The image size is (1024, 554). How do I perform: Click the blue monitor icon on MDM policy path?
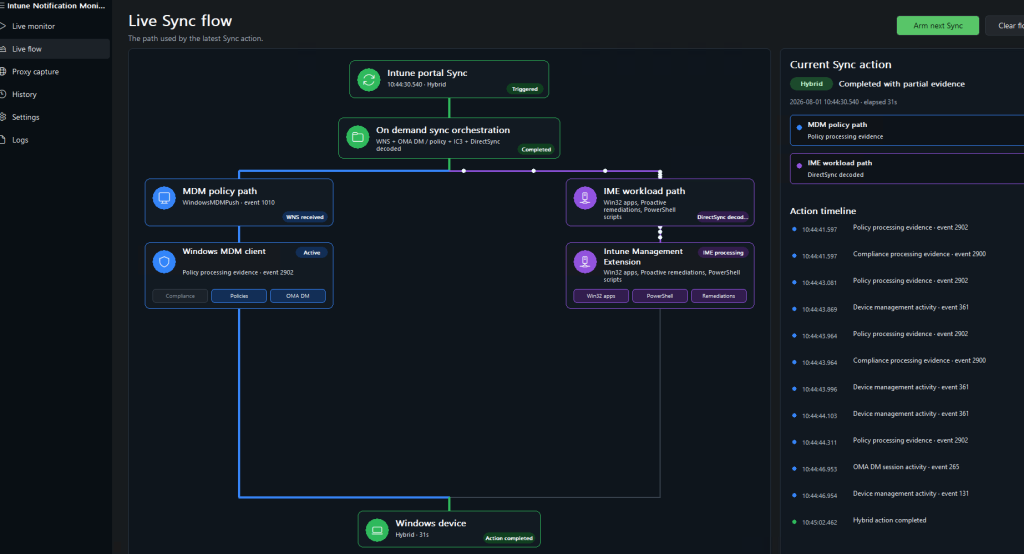click(164, 197)
